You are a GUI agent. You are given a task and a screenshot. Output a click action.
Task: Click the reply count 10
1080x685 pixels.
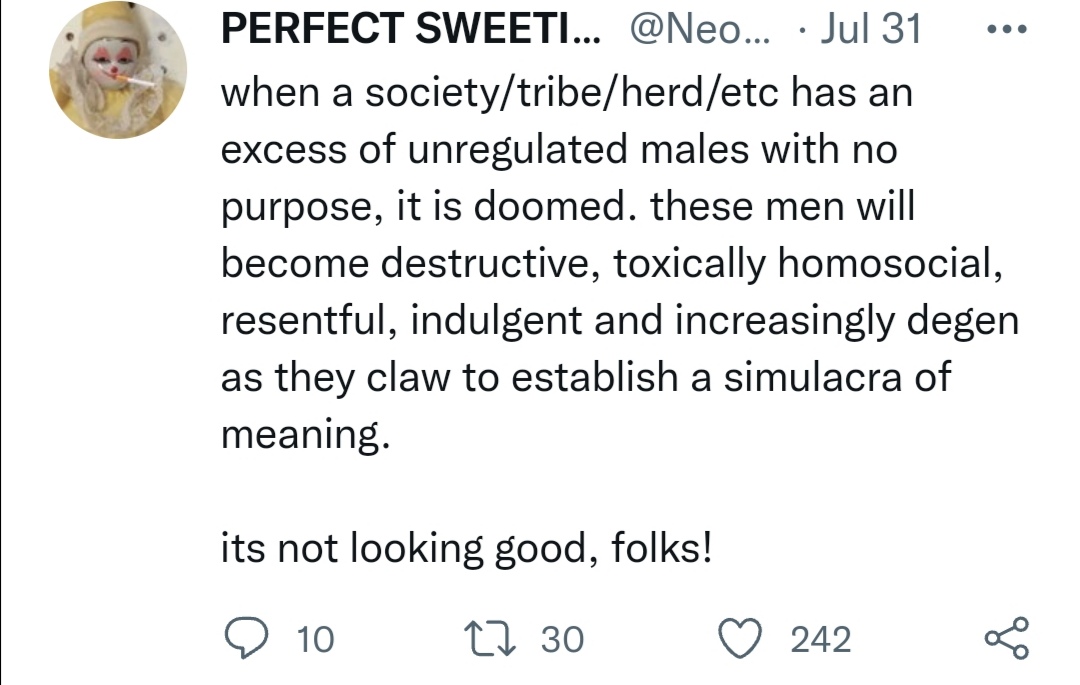316,639
